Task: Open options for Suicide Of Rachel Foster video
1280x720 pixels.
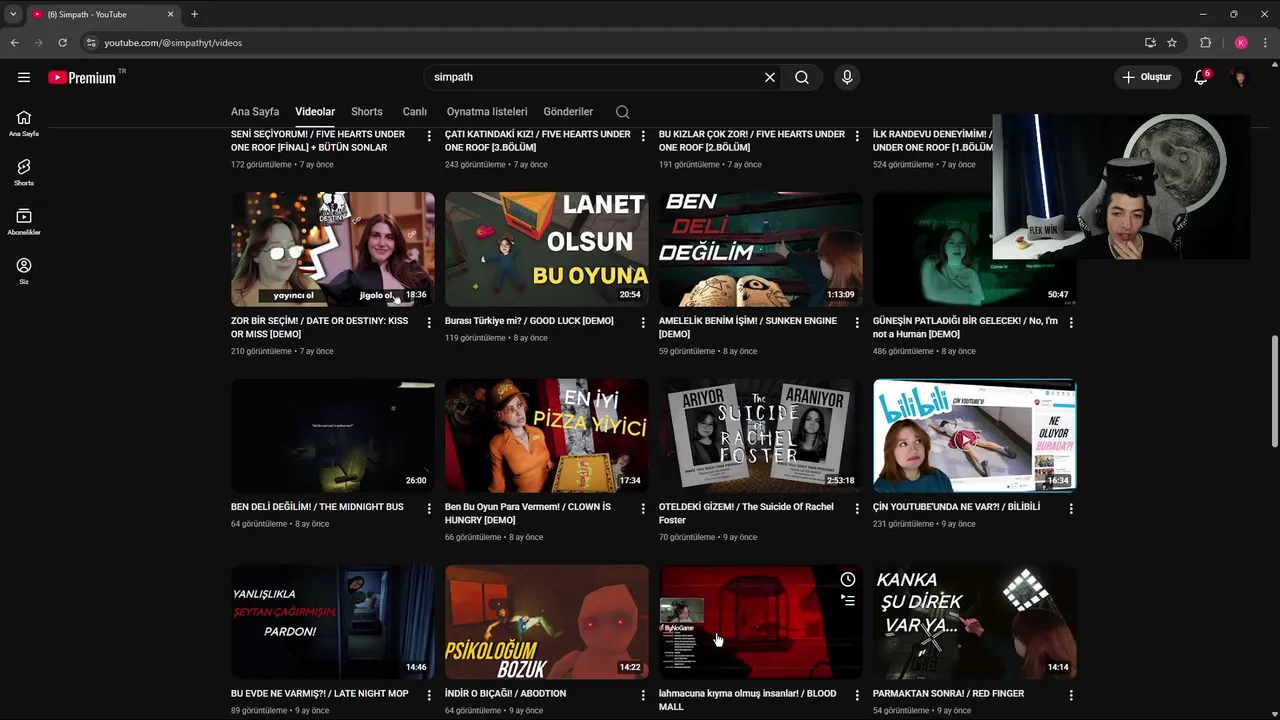Action: [x=857, y=509]
